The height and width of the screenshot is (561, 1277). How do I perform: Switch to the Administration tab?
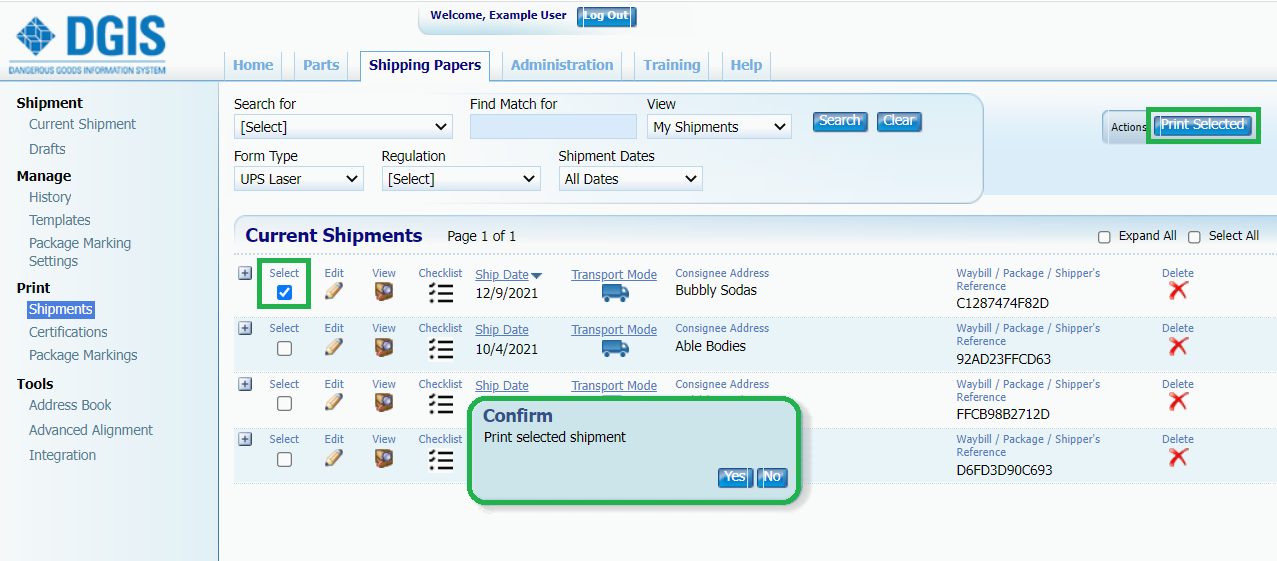coord(562,65)
